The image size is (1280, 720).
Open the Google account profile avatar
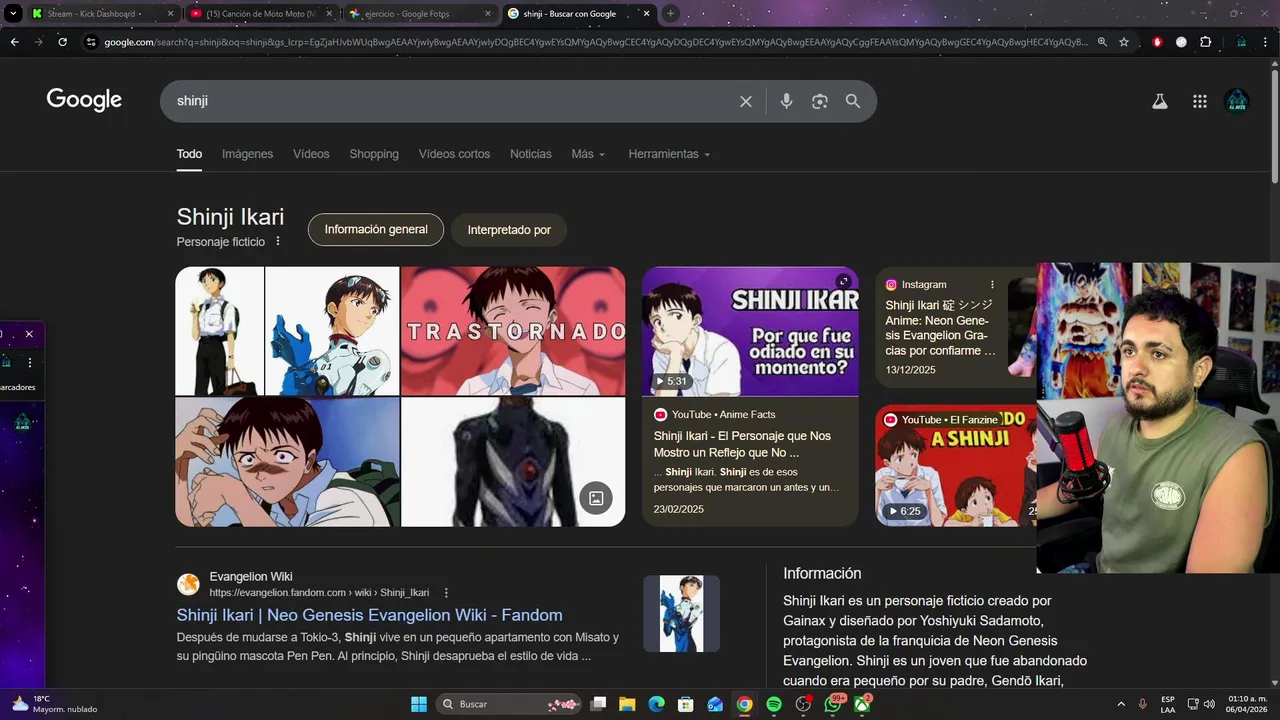pyautogui.click(x=1237, y=101)
